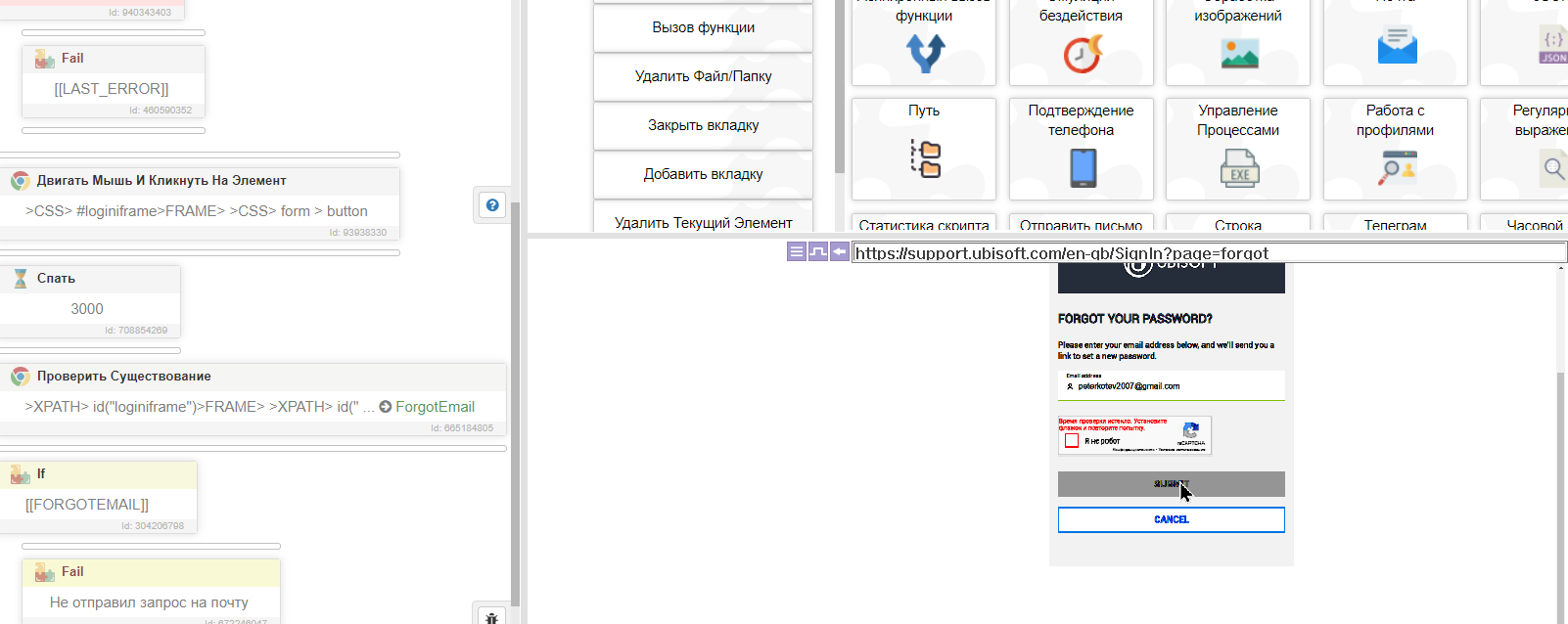Click the browser URL address field

pyautogui.click(x=1204, y=253)
